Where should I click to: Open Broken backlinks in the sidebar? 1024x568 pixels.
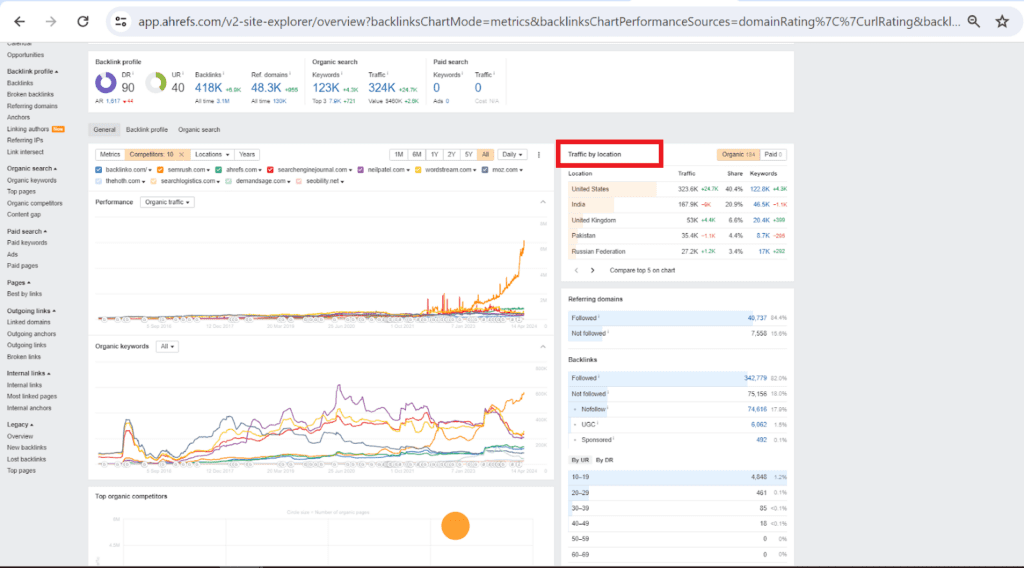click(30, 95)
